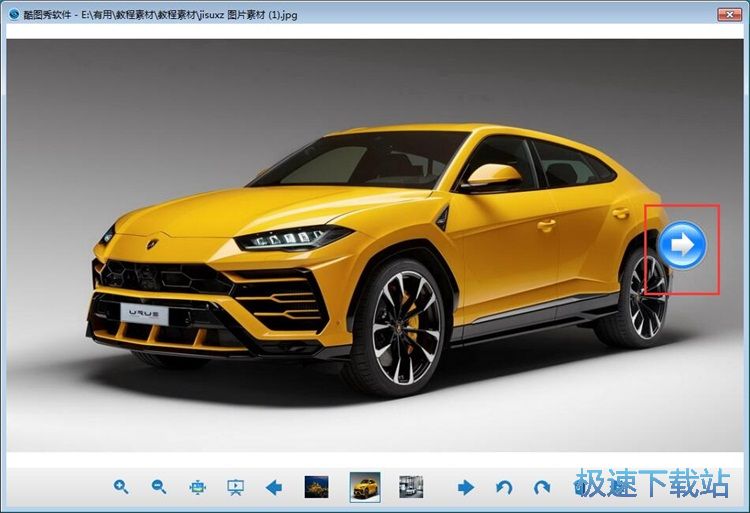Click the zoom out magnifier icon
The width and height of the screenshot is (750, 513).
point(158,487)
